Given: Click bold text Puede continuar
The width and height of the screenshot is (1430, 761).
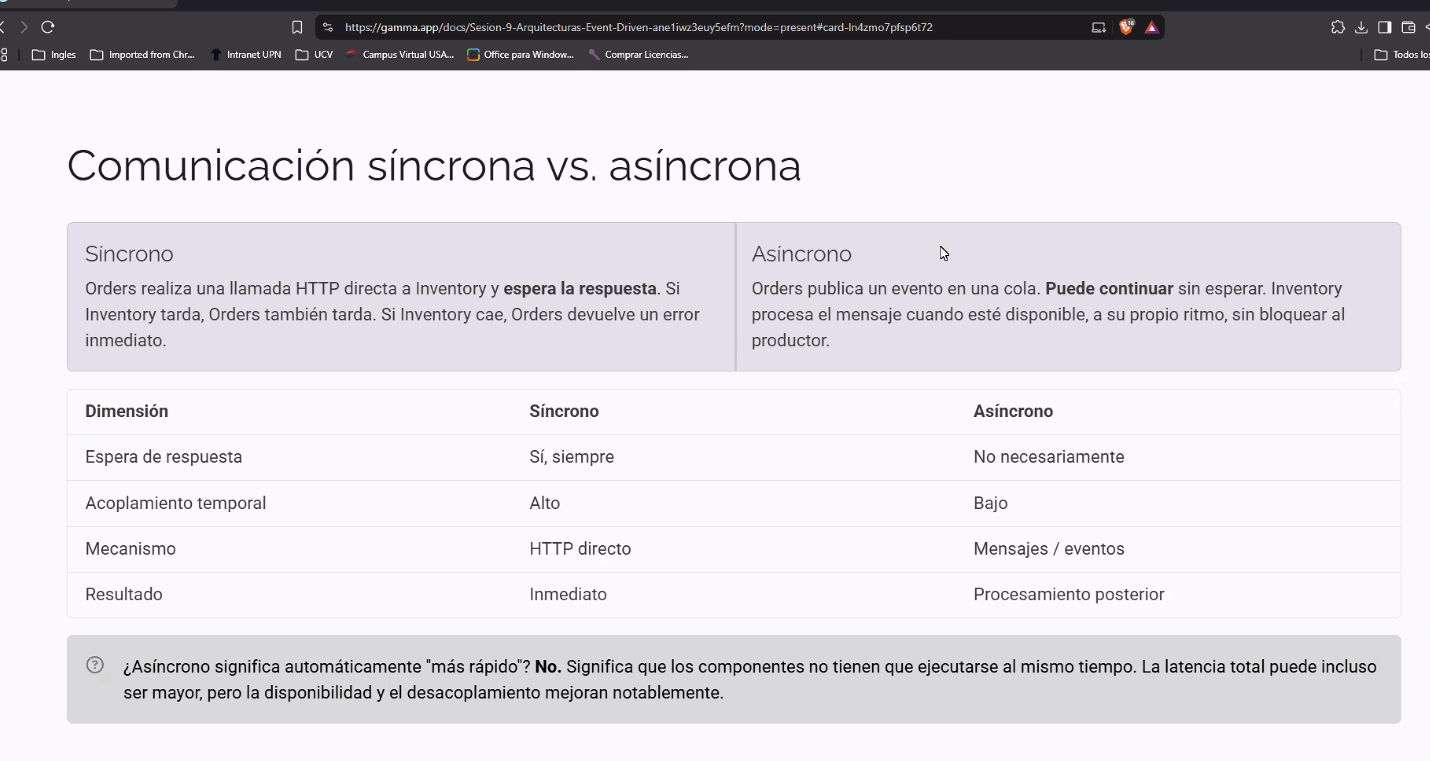Looking at the screenshot, I should (1109, 288).
